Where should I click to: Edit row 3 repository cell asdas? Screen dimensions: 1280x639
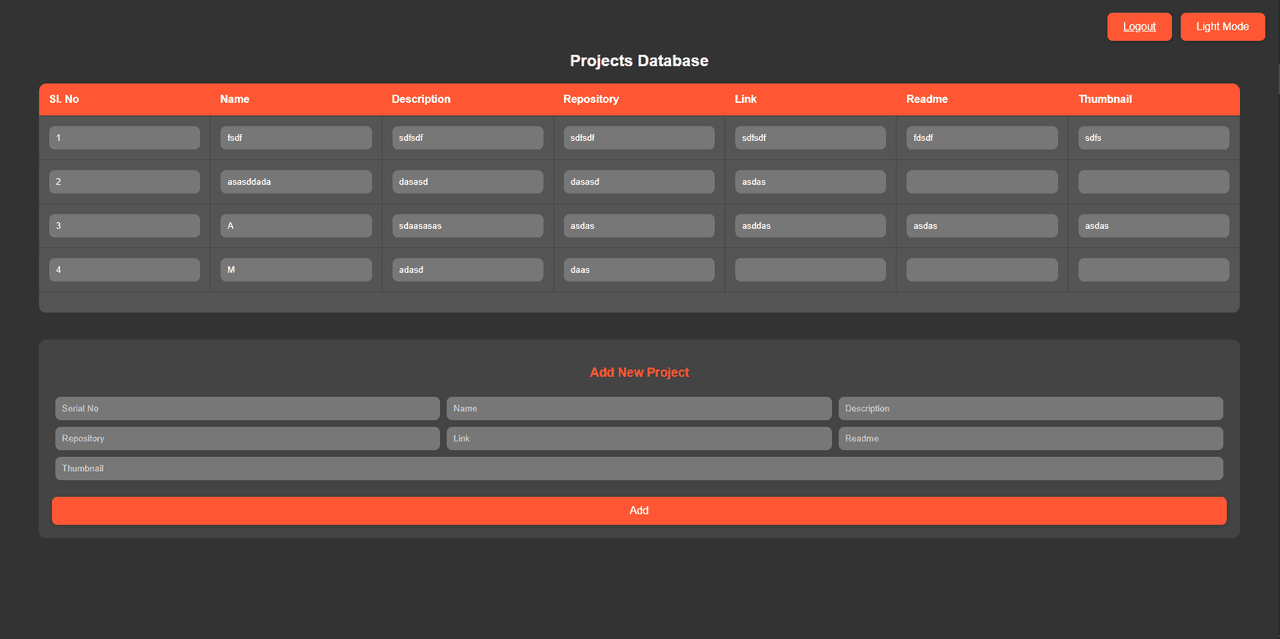[x=639, y=226]
